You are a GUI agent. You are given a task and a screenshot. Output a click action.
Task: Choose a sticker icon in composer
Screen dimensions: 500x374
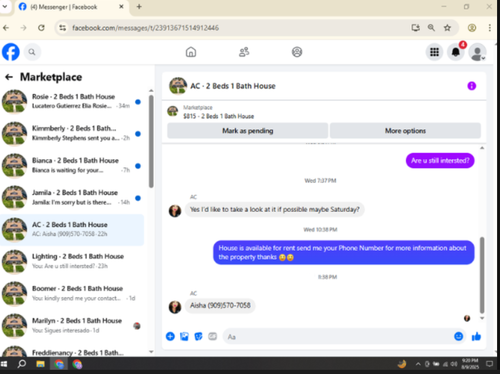[198, 337]
